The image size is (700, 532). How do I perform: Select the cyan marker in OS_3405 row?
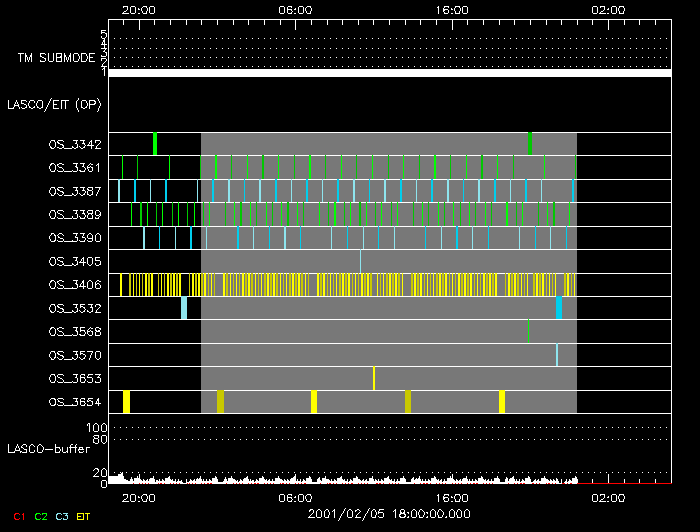click(x=360, y=261)
